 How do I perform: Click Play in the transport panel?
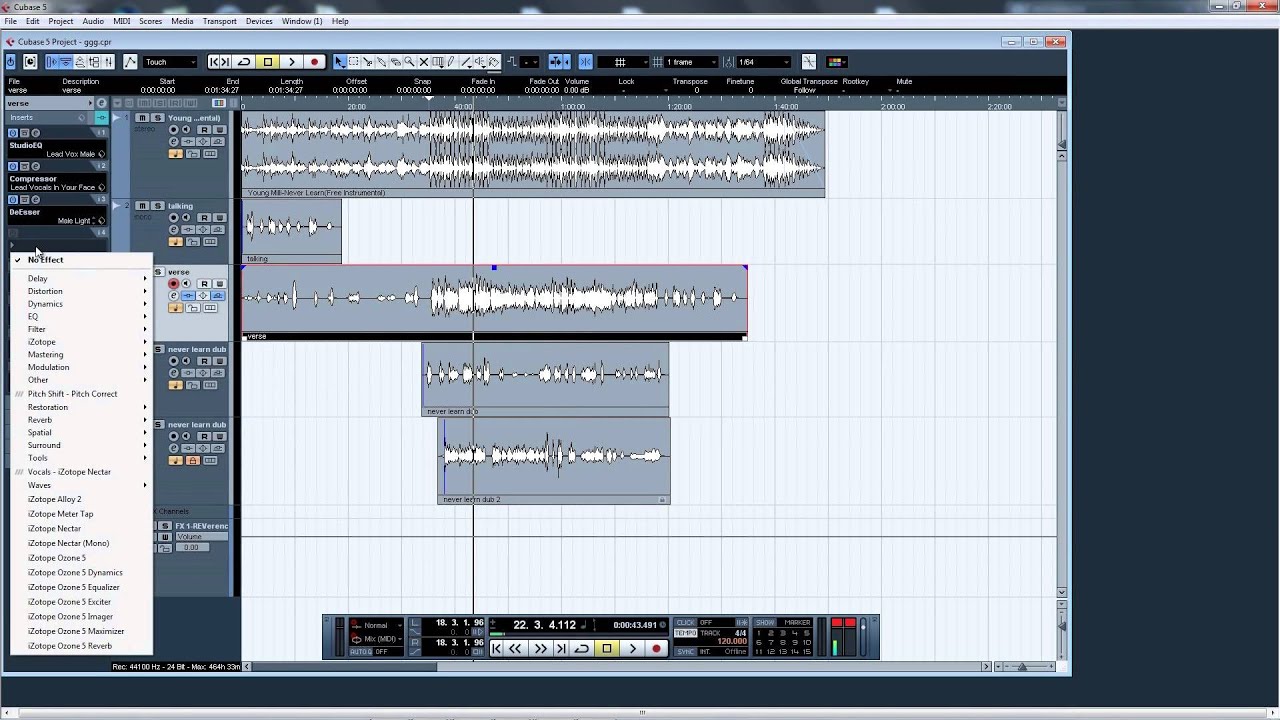pos(633,648)
